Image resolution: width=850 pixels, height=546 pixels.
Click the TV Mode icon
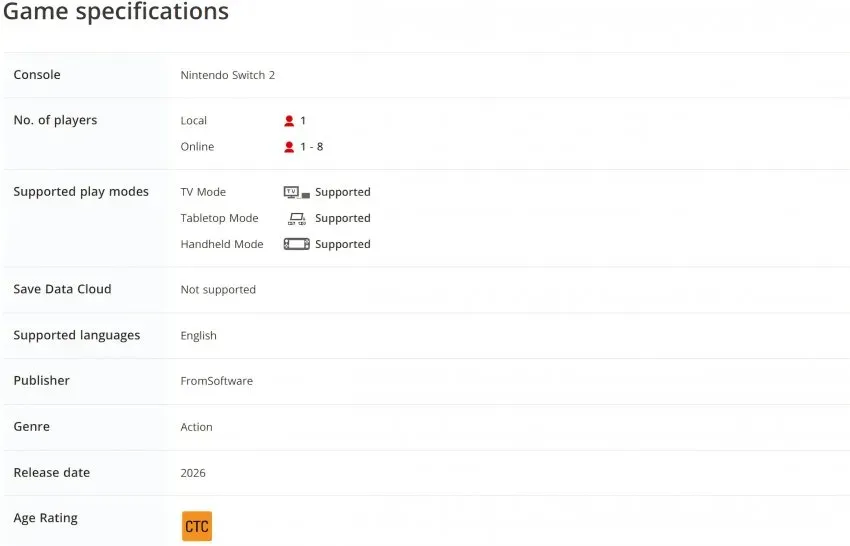tap(297, 192)
